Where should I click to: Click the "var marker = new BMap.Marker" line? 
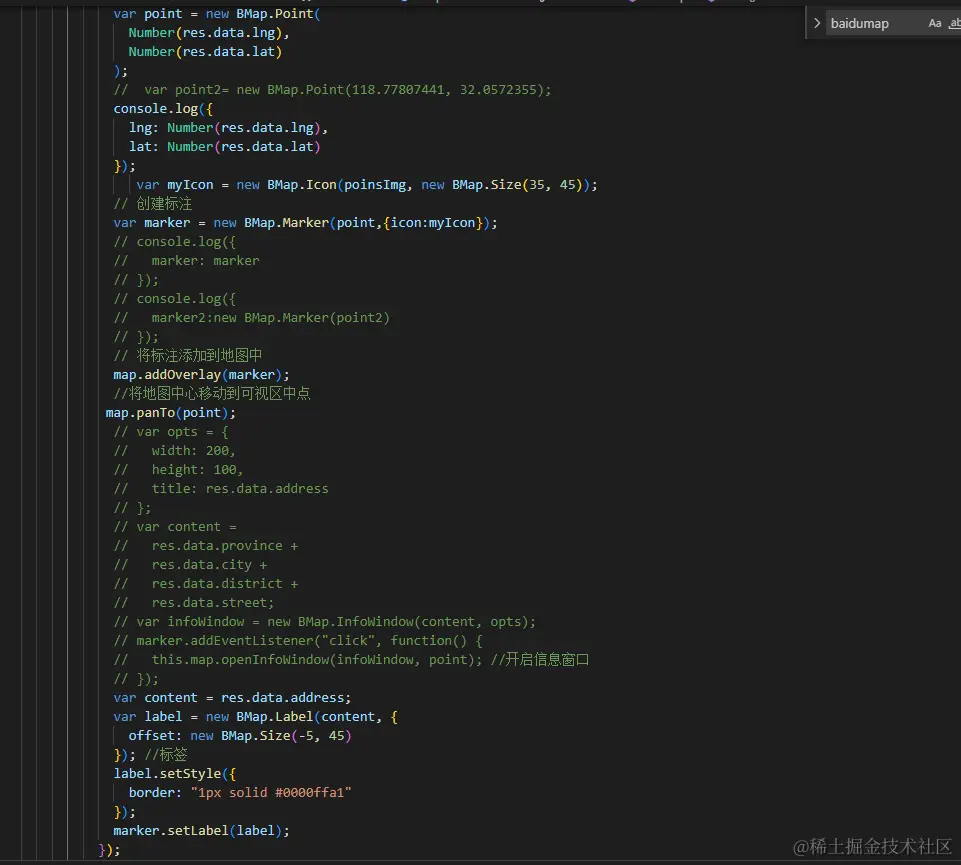pyautogui.click(x=305, y=223)
